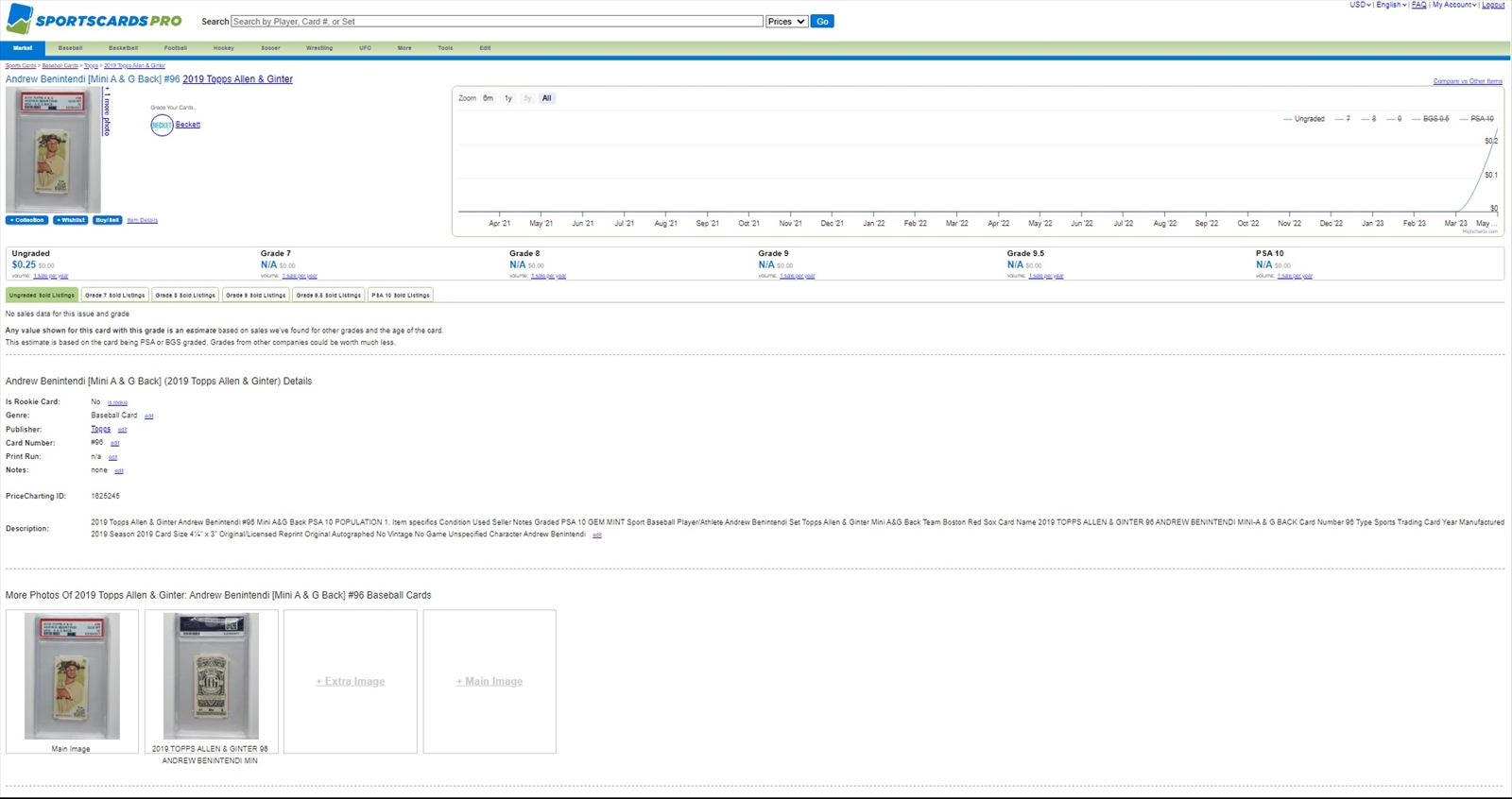
Task: Switch to Grade 9 Sold Listings tab
Action: (255, 295)
